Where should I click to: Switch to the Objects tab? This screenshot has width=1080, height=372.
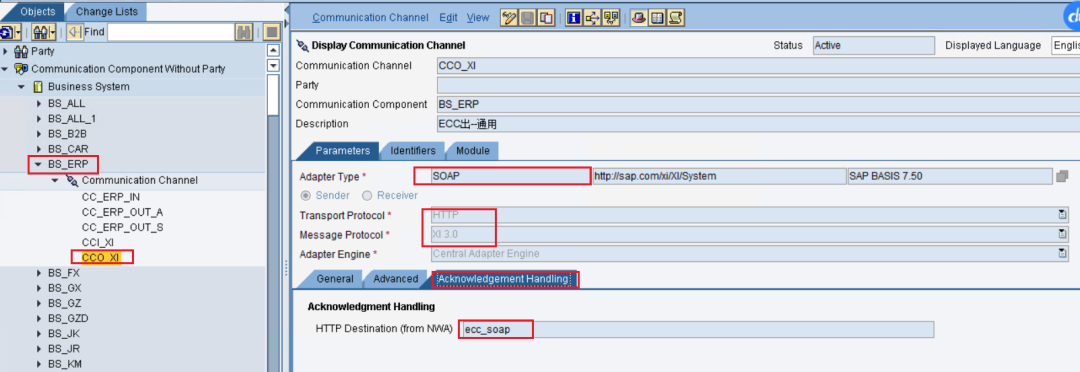(37, 11)
